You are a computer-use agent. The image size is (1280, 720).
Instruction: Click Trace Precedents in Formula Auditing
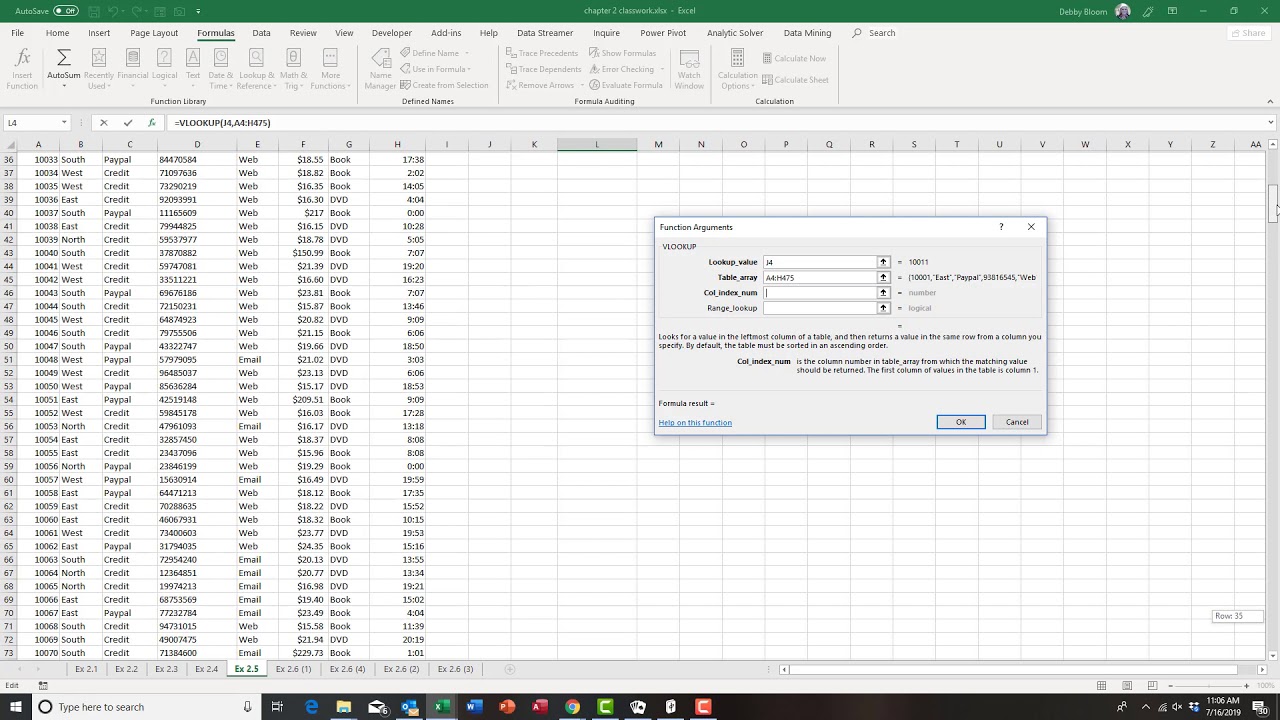[543, 53]
